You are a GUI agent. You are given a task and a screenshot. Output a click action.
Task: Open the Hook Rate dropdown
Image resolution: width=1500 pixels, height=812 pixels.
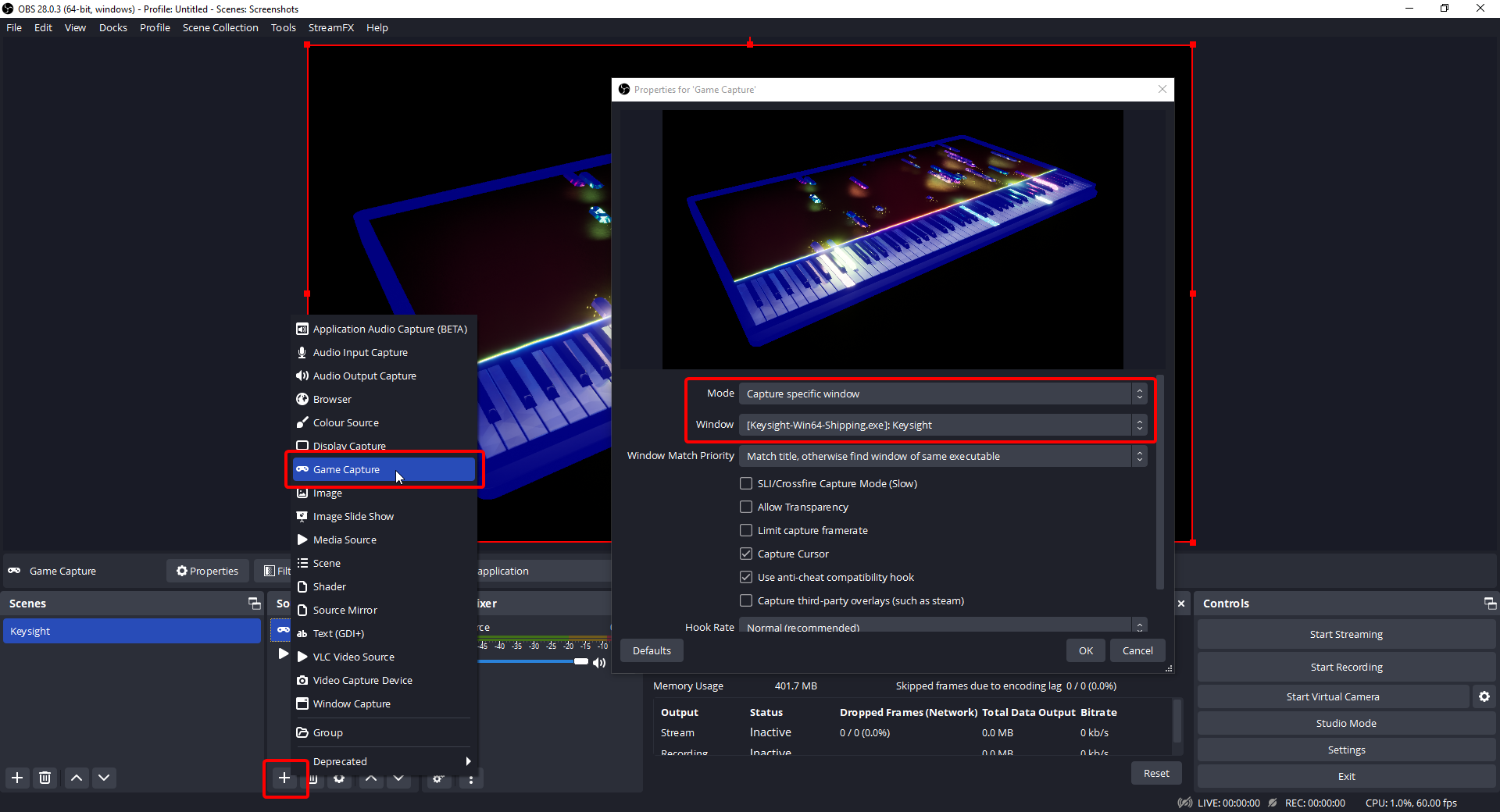943,625
